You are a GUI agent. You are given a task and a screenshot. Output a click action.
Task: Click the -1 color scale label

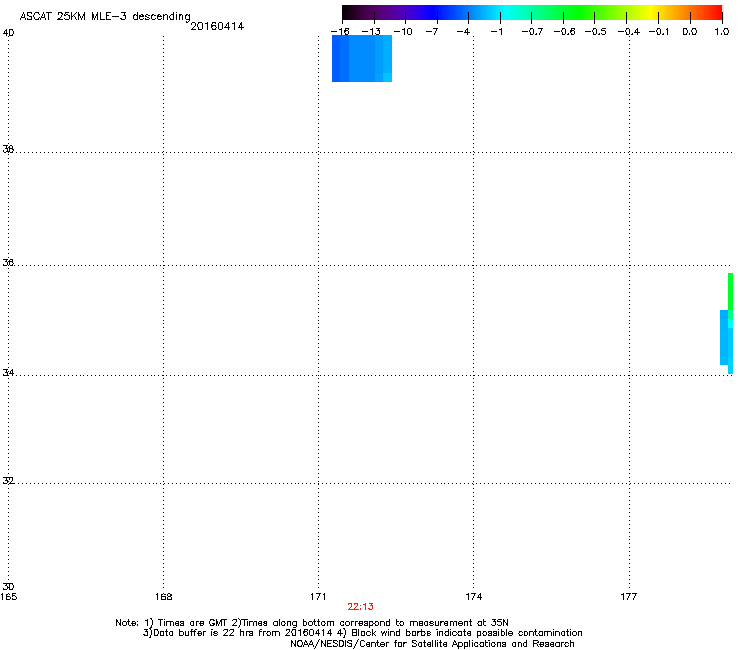click(496, 32)
